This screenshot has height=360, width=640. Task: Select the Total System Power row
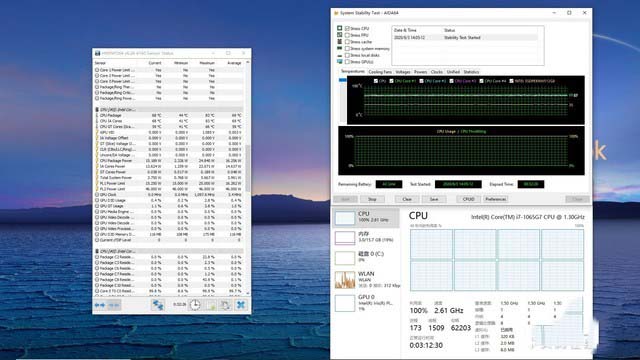tap(169, 178)
